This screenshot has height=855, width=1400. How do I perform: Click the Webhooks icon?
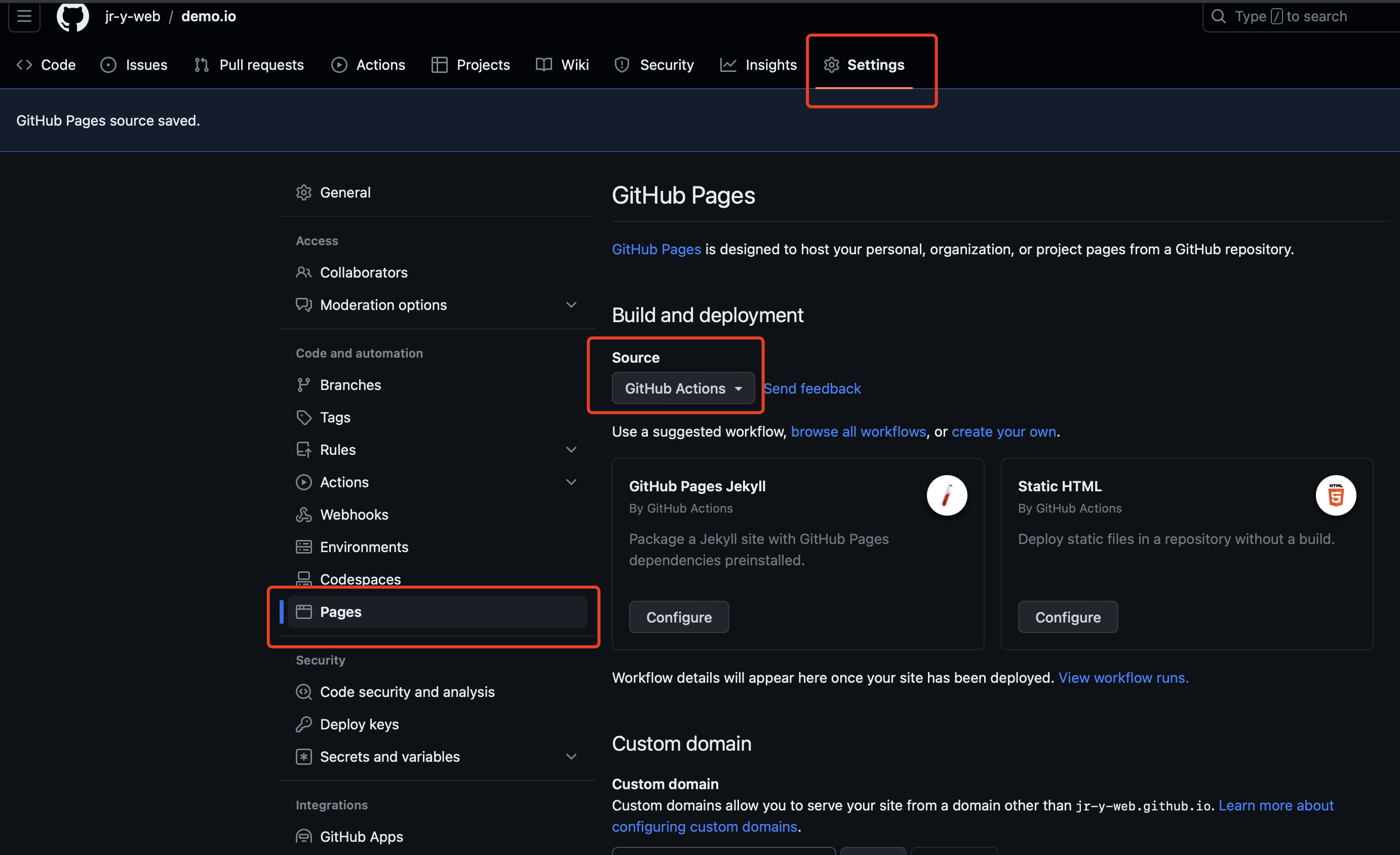coord(303,514)
